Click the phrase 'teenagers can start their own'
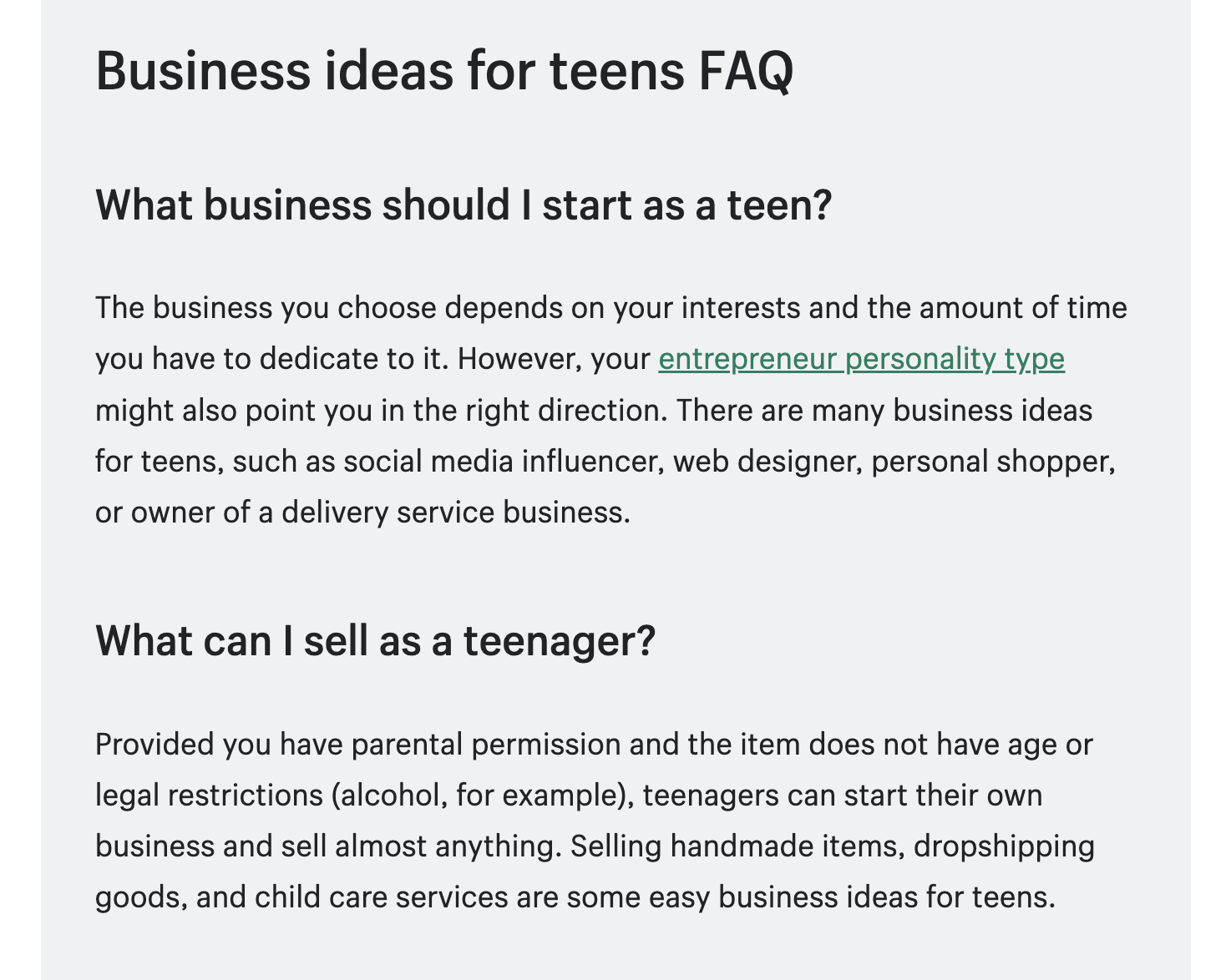This screenshot has width=1231, height=980. pos(843,796)
